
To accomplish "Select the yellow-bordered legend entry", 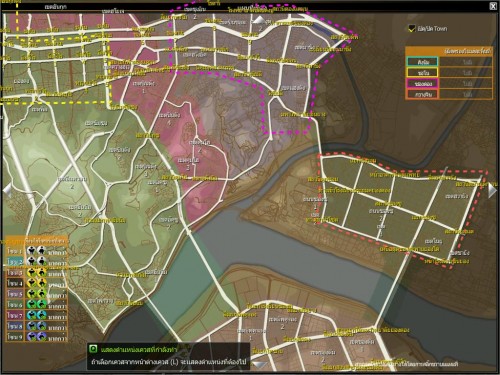I will click(x=422, y=72).
